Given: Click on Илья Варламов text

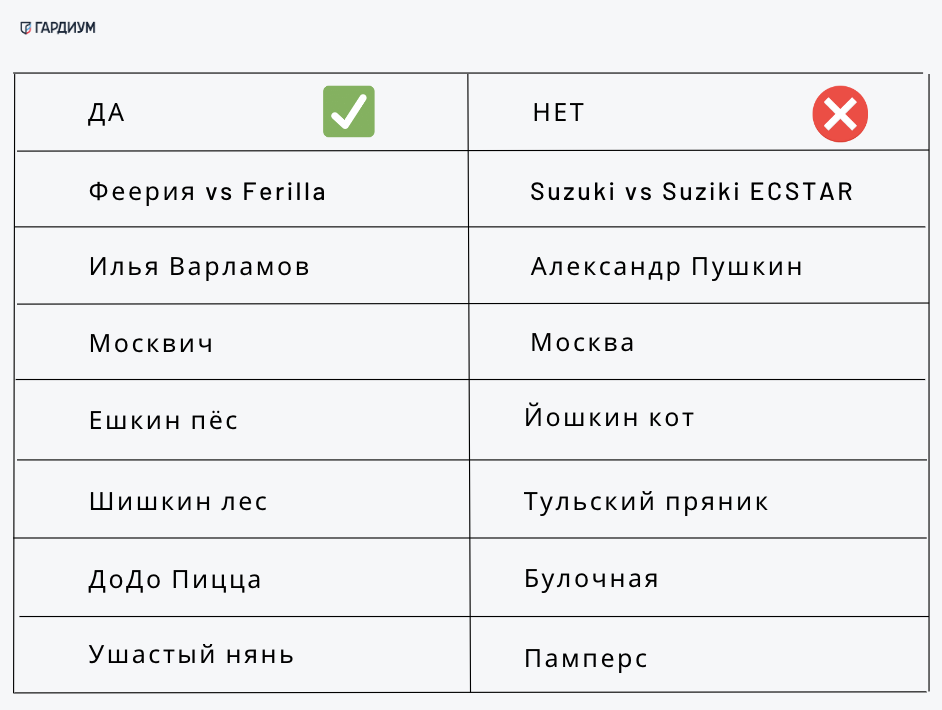Looking at the screenshot, I should click(199, 267).
